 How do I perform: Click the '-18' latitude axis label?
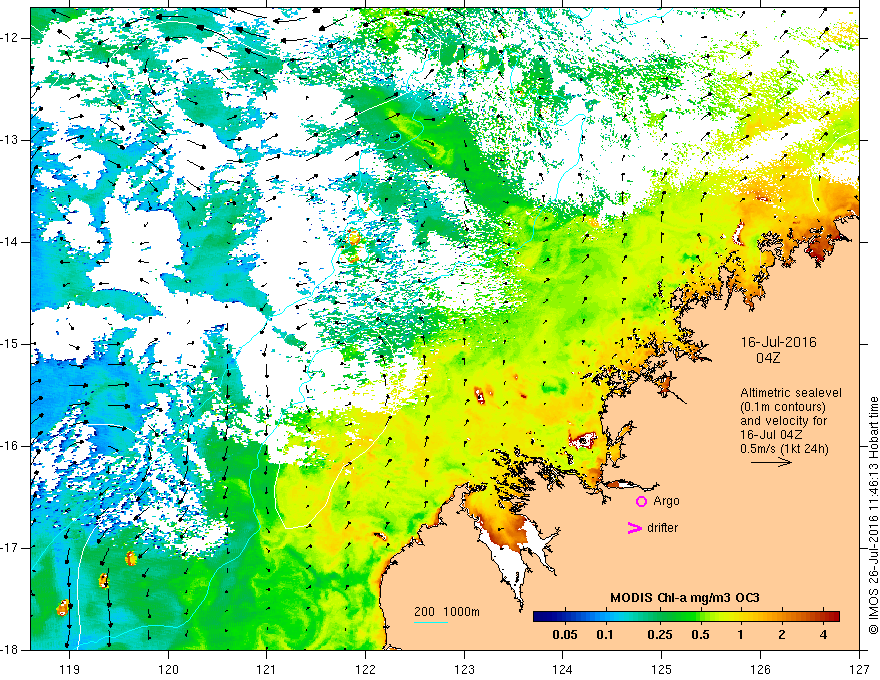pos(10,650)
